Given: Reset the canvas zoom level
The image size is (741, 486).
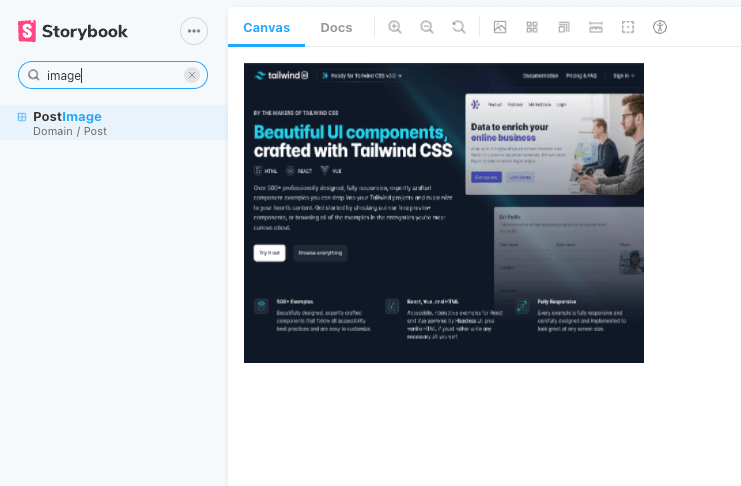Looking at the screenshot, I should [x=459, y=27].
